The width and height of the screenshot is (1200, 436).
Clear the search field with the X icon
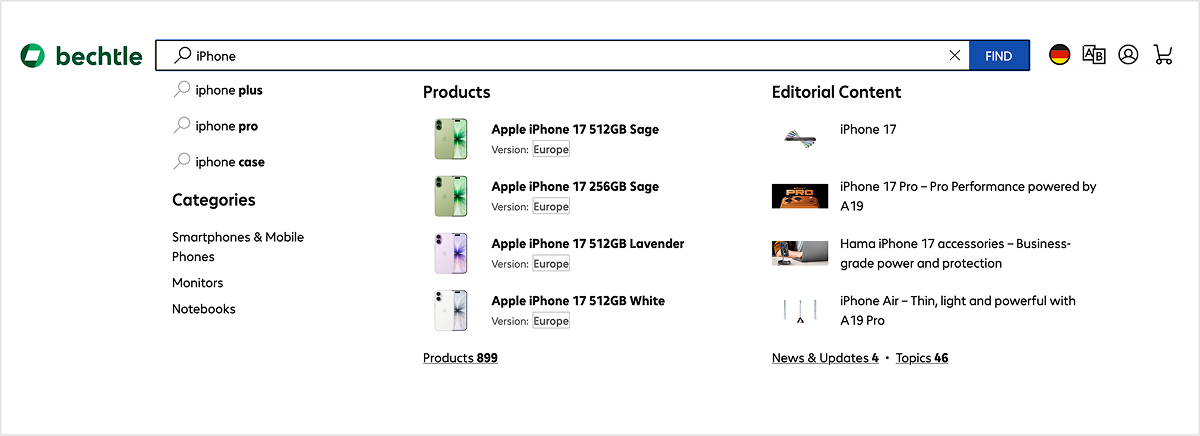coord(954,56)
